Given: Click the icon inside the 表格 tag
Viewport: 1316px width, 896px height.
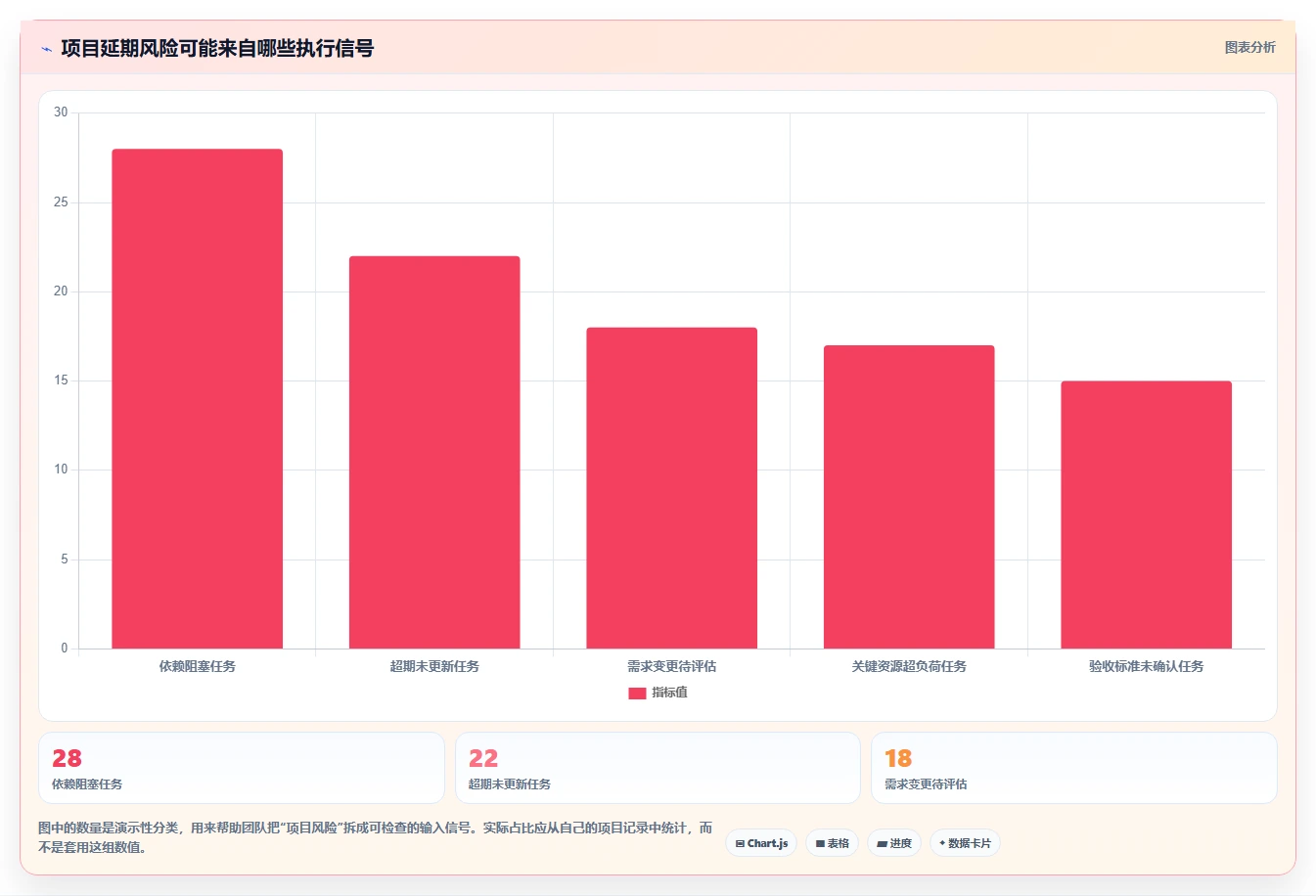Looking at the screenshot, I should click(x=820, y=843).
